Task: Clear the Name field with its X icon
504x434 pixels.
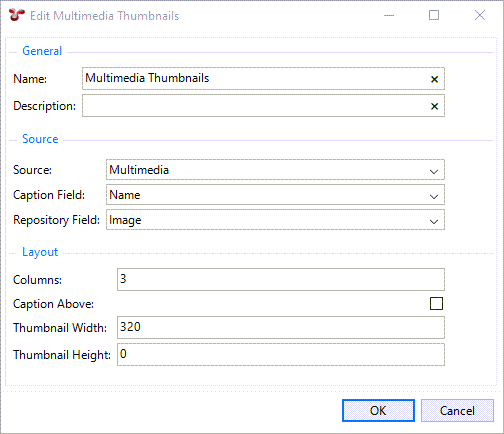Action: 434,79
